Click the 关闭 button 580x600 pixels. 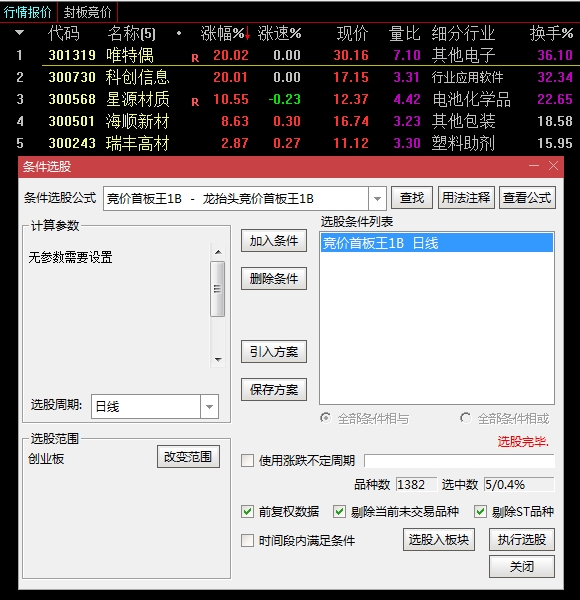click(522, 566)
